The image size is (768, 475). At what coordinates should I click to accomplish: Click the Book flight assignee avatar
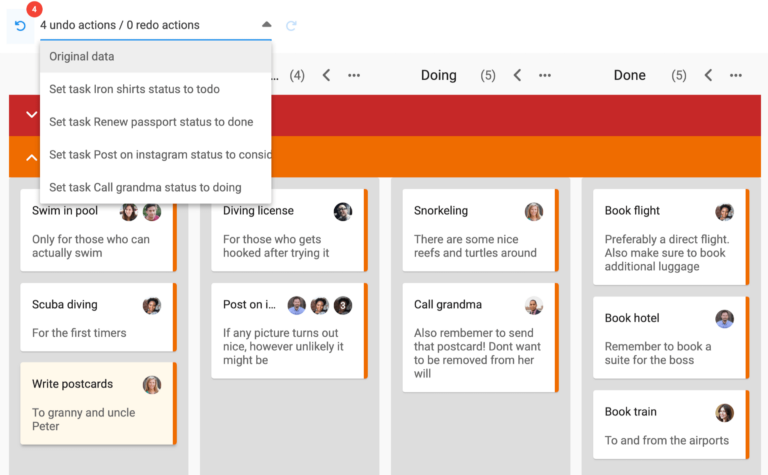tap(724, 212)
